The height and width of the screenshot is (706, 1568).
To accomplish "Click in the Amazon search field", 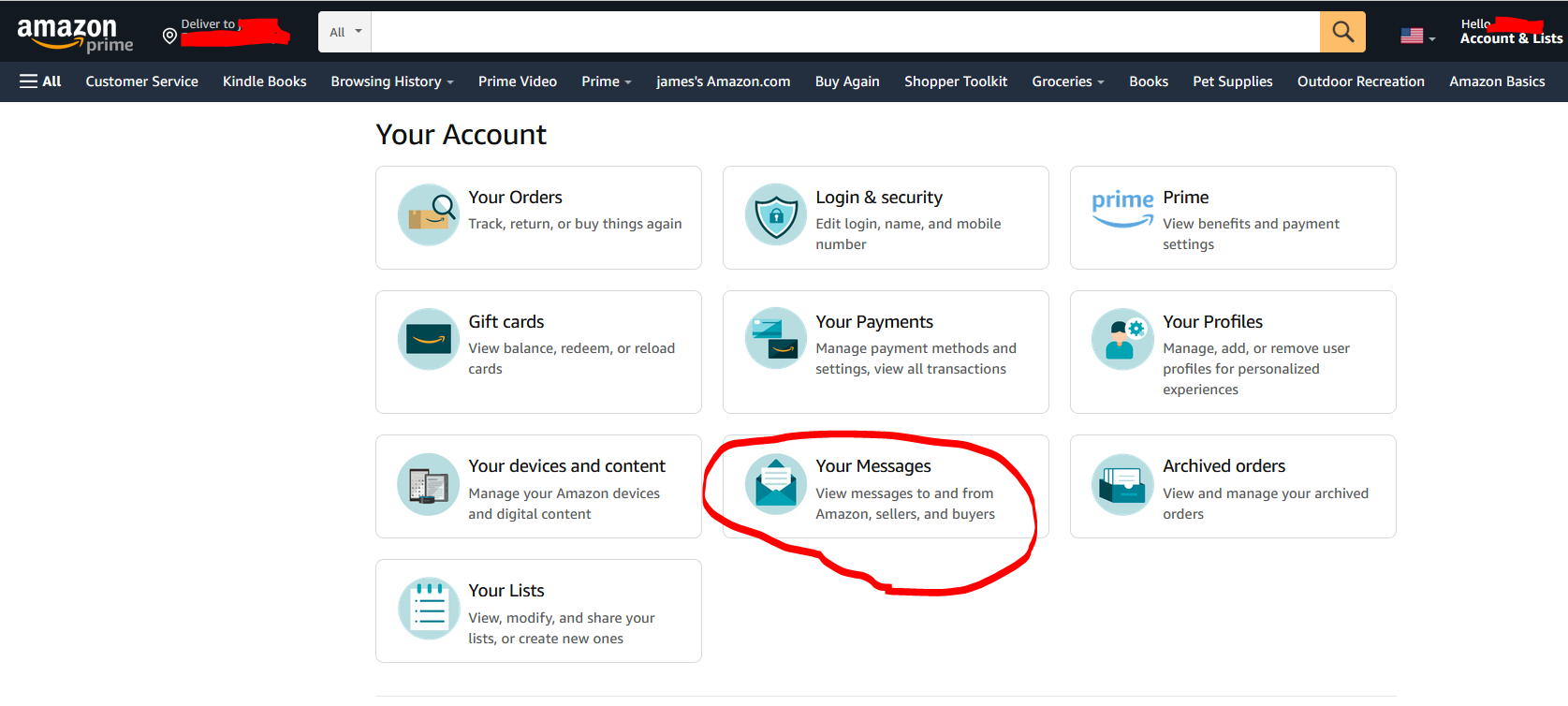I will 845,32.
